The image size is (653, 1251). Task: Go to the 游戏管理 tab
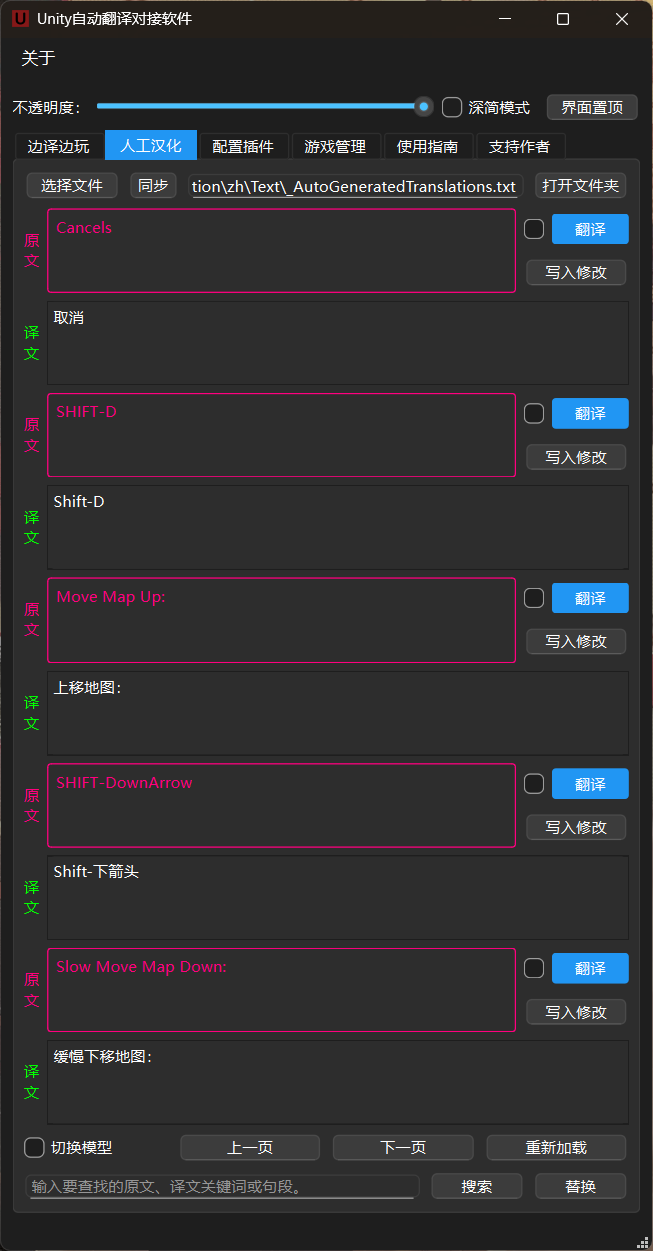click(x=335, y=146)
